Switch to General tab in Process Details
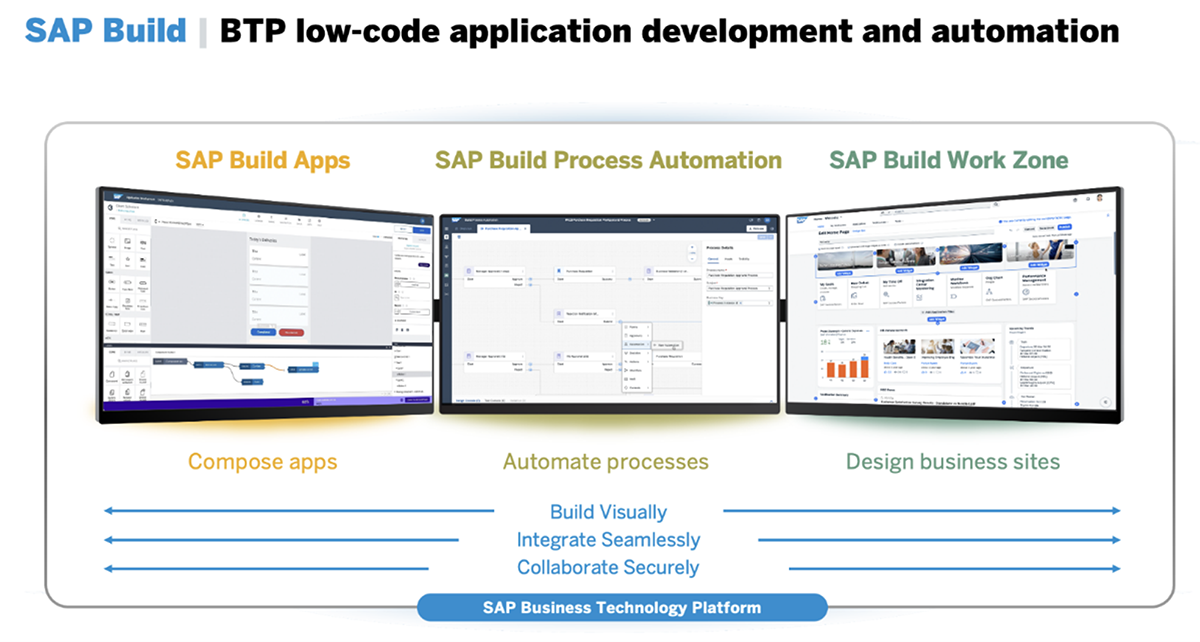This screenshot has height=642, width=1200. tap(713, 259)
